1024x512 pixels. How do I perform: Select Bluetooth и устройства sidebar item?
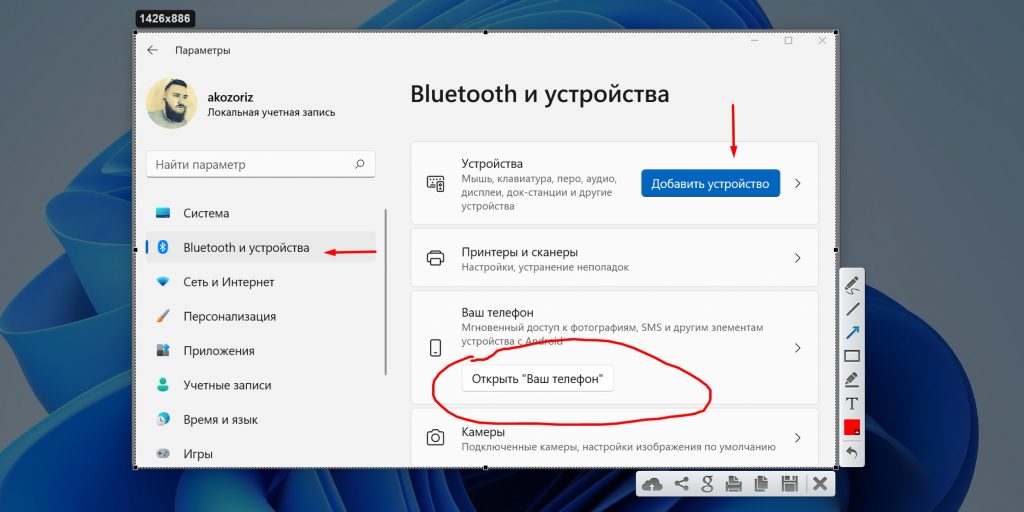[261, 248]
